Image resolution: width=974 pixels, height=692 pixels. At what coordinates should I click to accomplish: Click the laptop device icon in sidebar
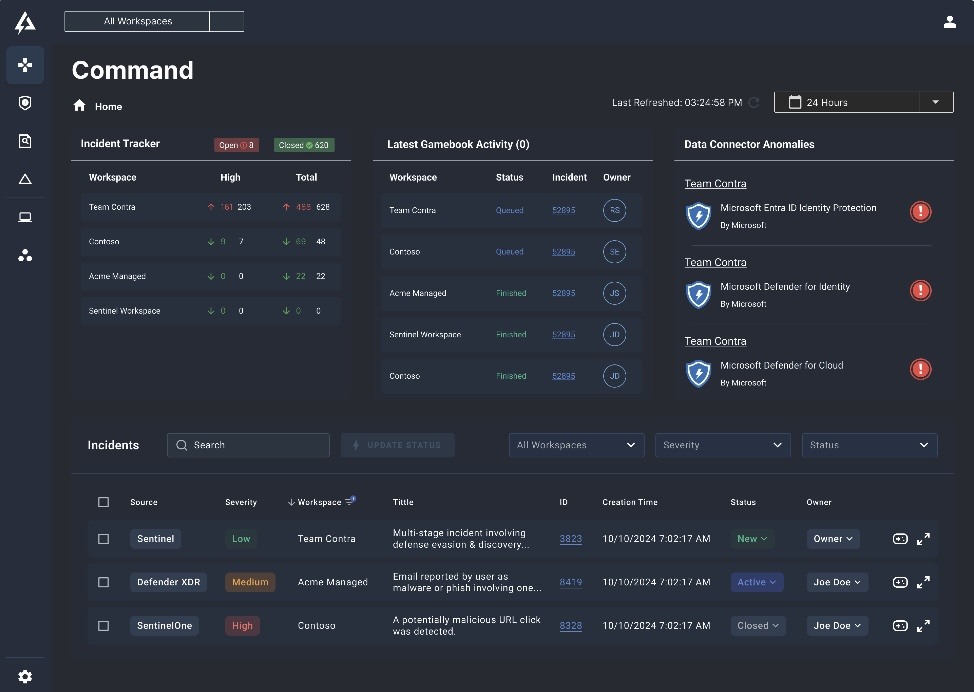(25, 217)
